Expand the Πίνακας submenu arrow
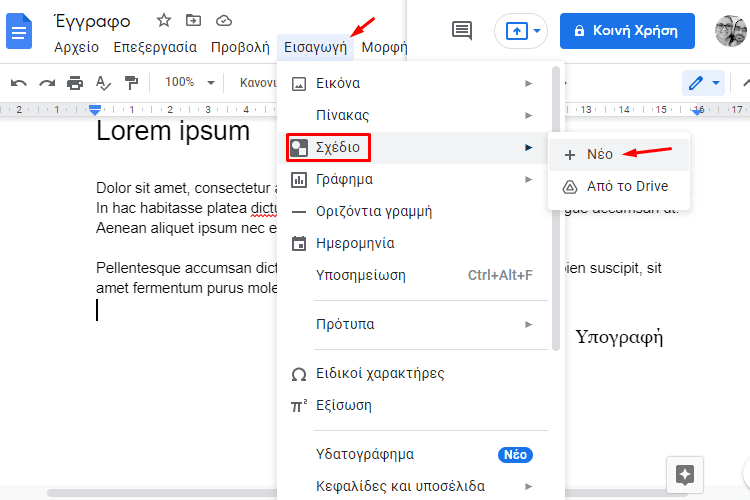Image resolution: width=750 pixels, height=500 pixels. [529, 115]
